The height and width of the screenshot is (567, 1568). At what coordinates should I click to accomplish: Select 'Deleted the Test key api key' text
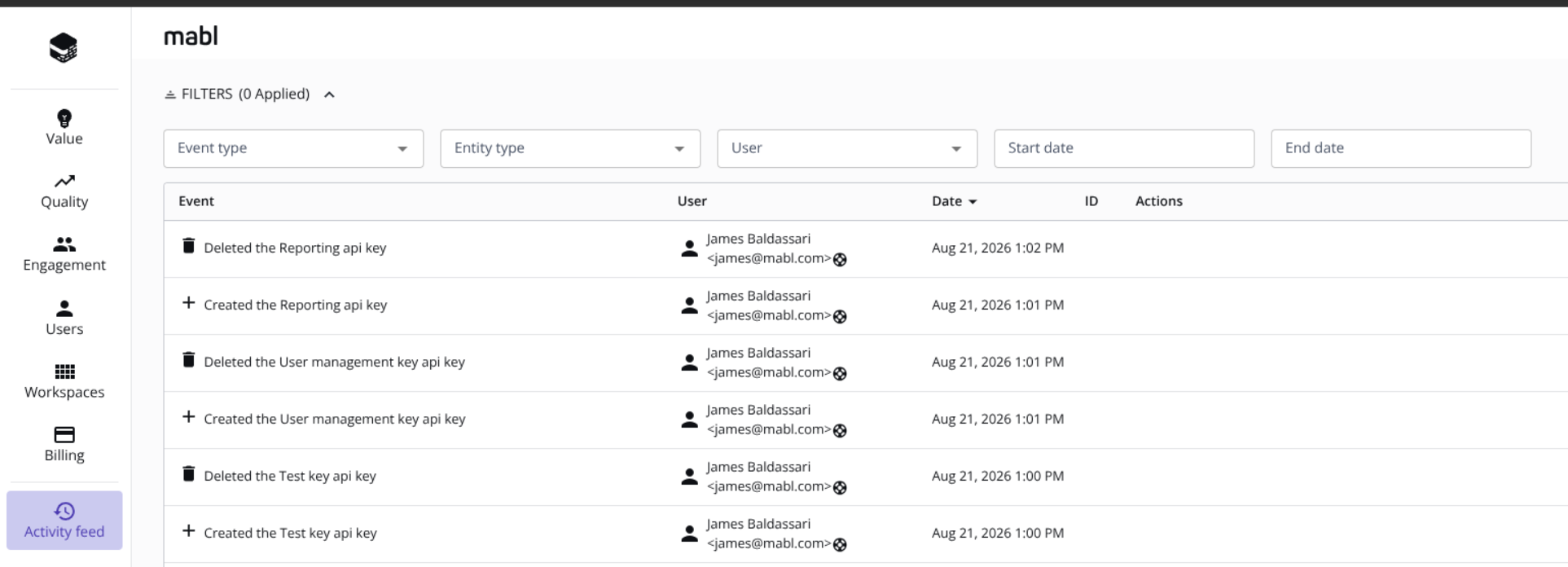[x=290, y=476]
